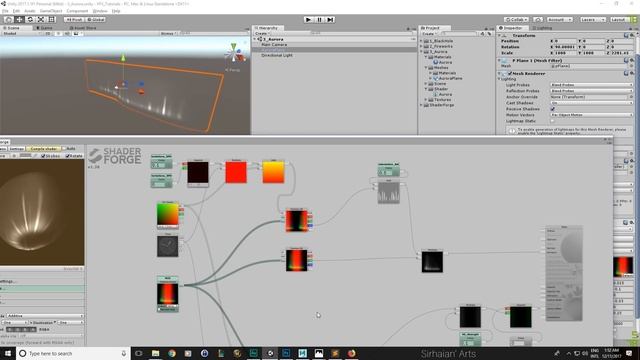This screenshot has height=360, width=640.
Task: Click microphone icon in taskbar search
Action: click(124, 353)
